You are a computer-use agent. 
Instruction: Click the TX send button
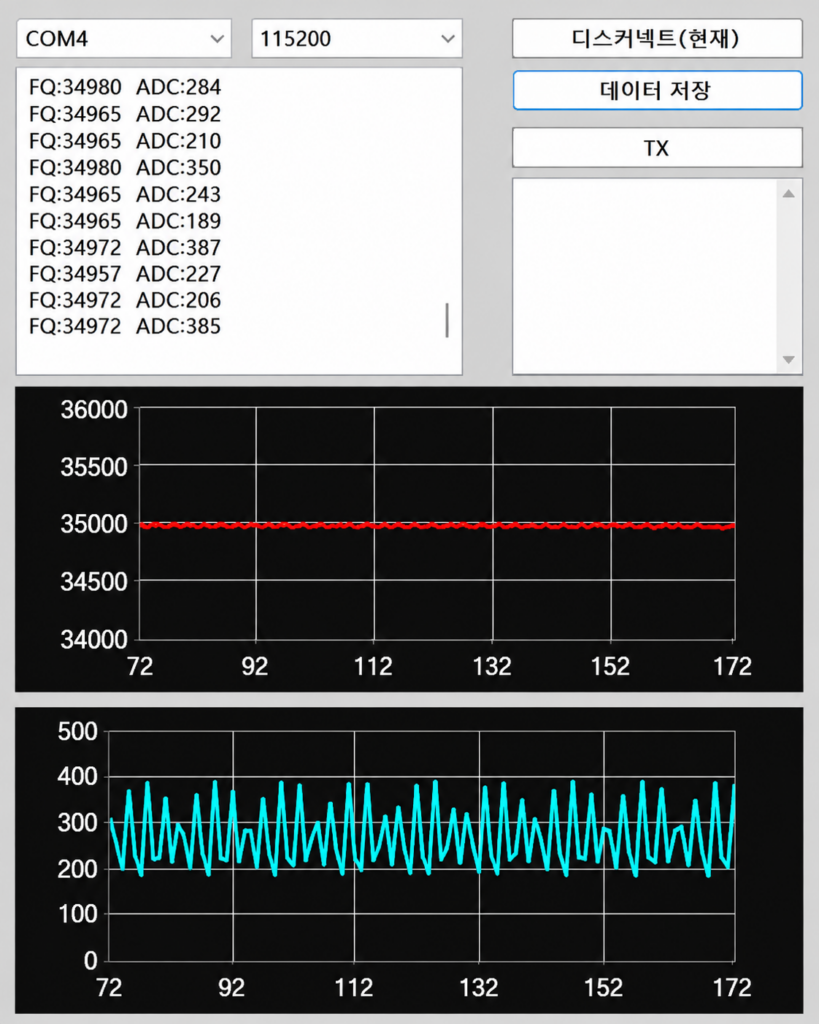(657, 148)
